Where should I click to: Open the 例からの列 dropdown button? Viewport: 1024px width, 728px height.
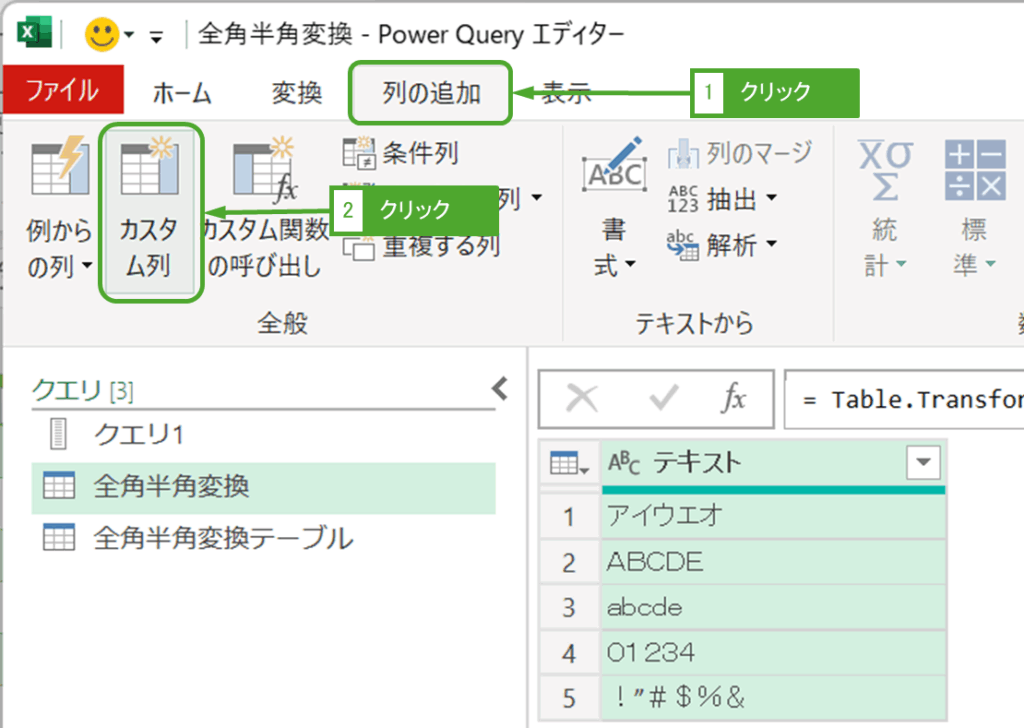pos(59,208)
